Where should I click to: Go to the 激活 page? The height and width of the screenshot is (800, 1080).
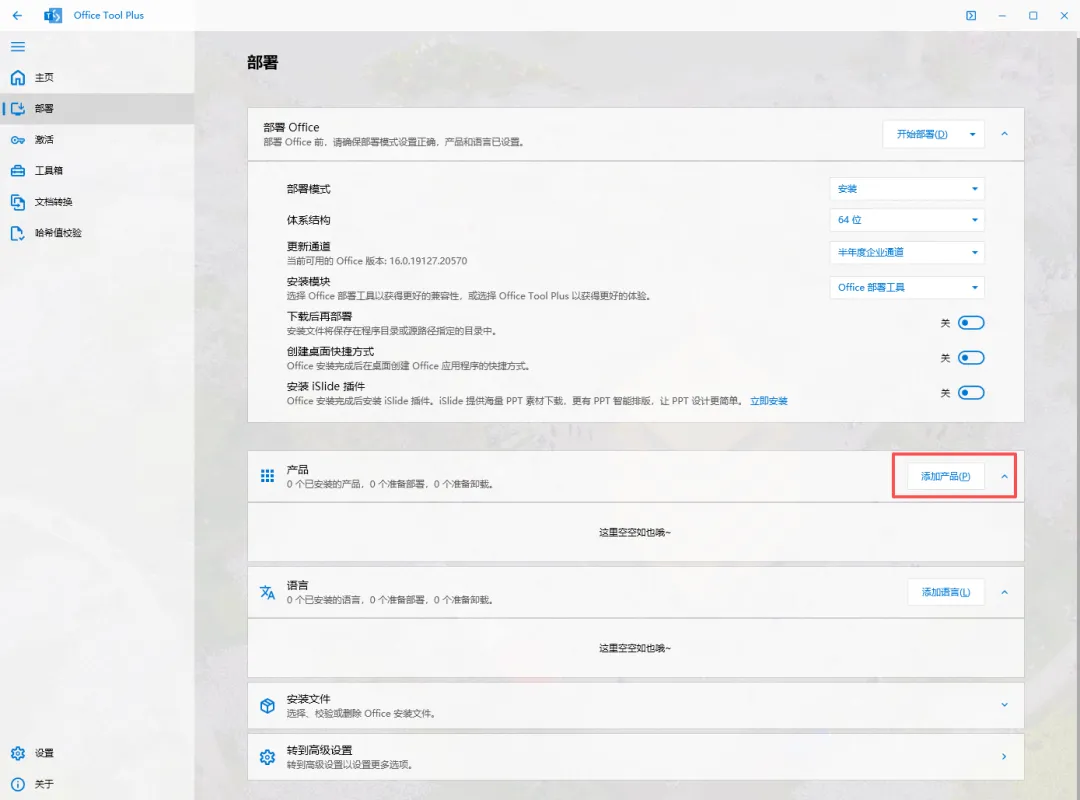pos(97,139)
